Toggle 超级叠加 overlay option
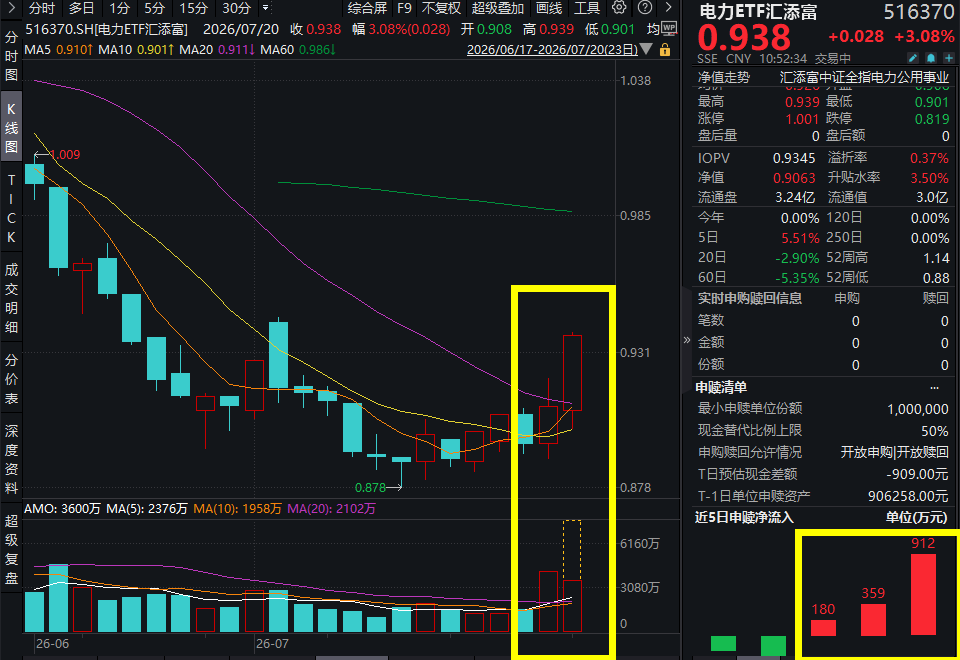Viewport: 960px width, 660px height. pos(498,8)
